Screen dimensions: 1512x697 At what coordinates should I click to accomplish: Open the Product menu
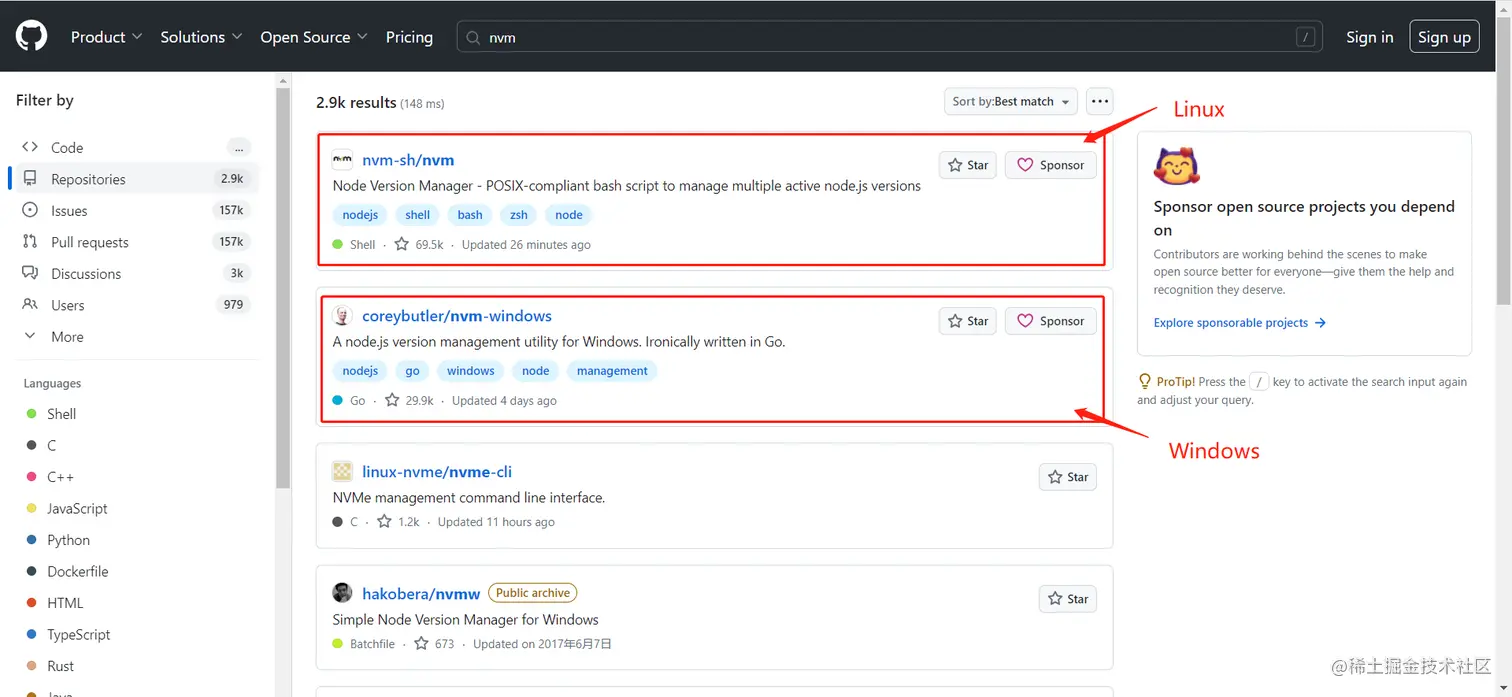pyautogui.click(x=107, y=37)
